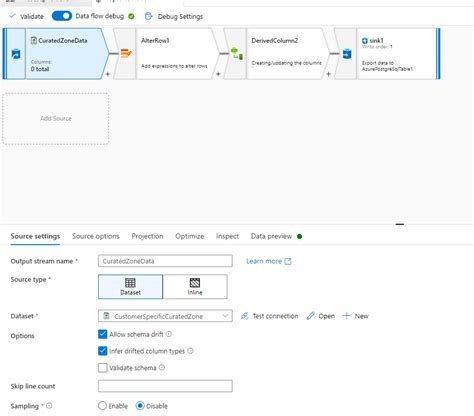Click the AlterRow1 transformation icon
The height and width of the screenshot is (416, 474).
[126, 53]
